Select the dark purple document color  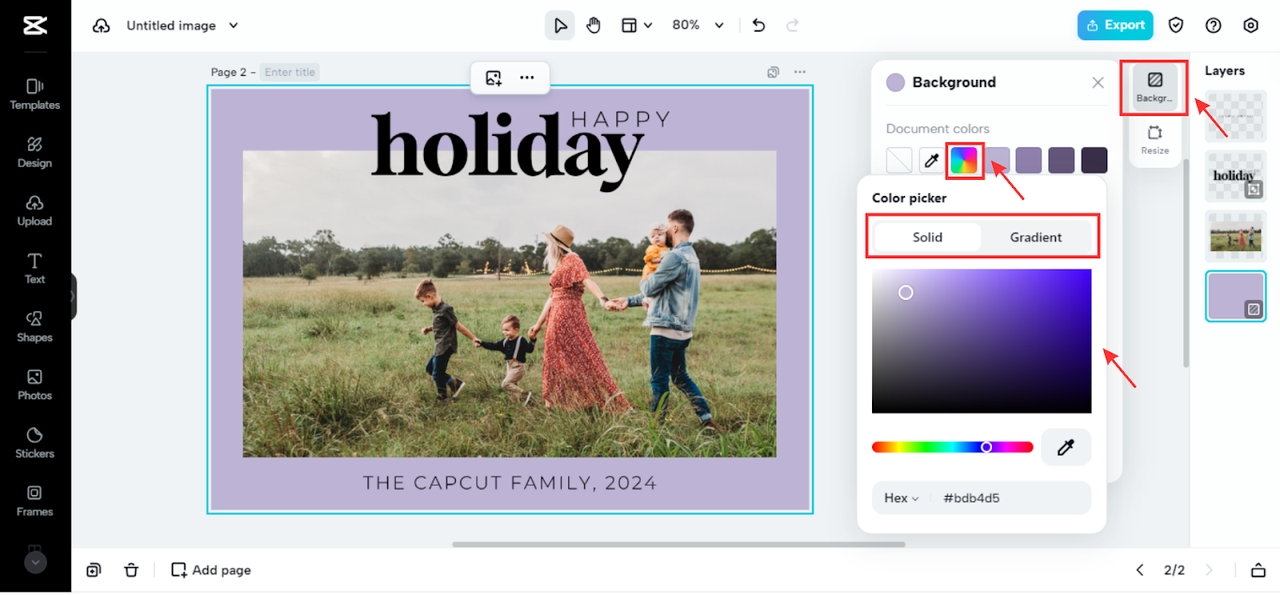(1061, 160)
